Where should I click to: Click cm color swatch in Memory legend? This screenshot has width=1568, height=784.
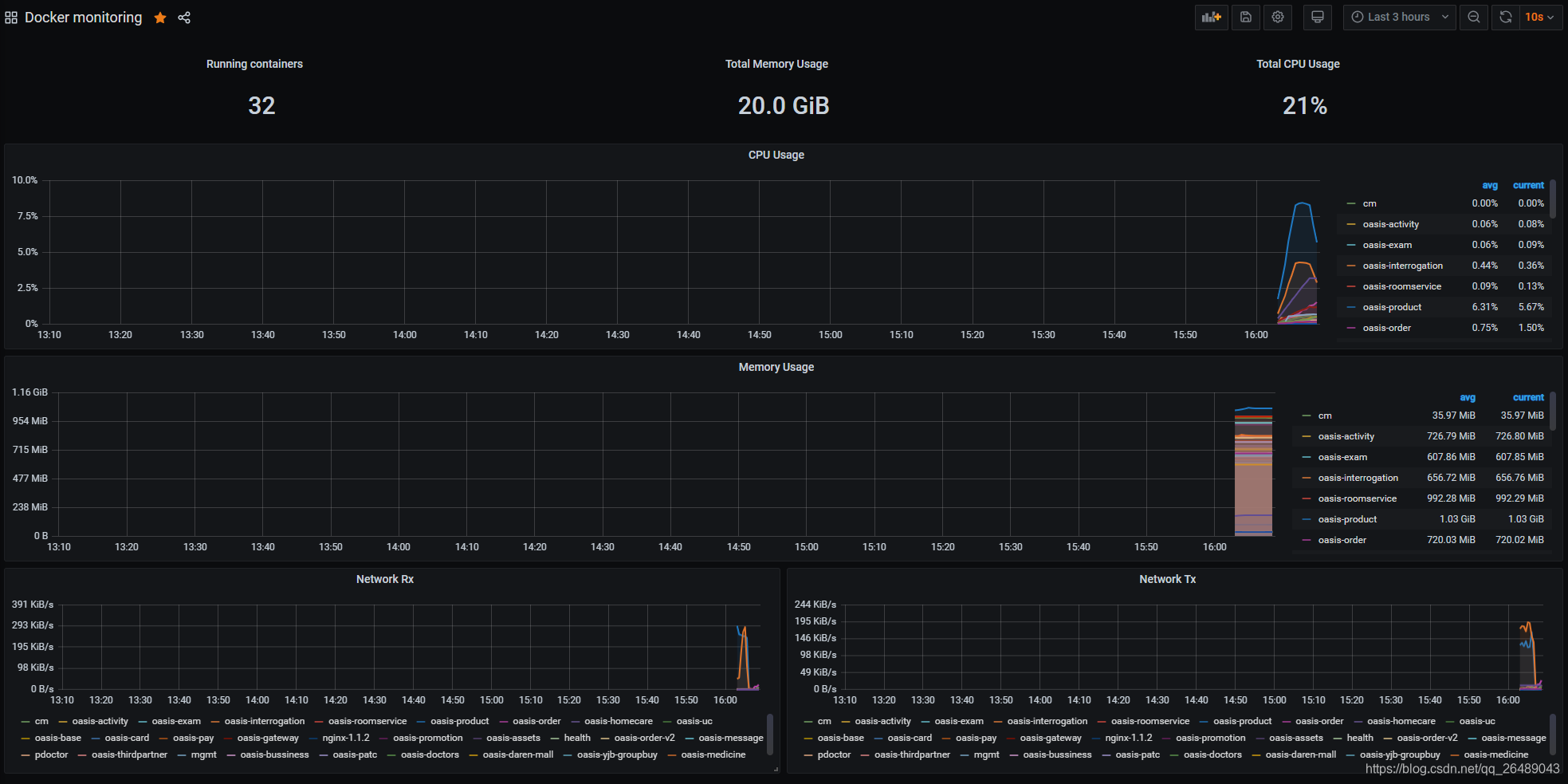(x=1306, y=416)
